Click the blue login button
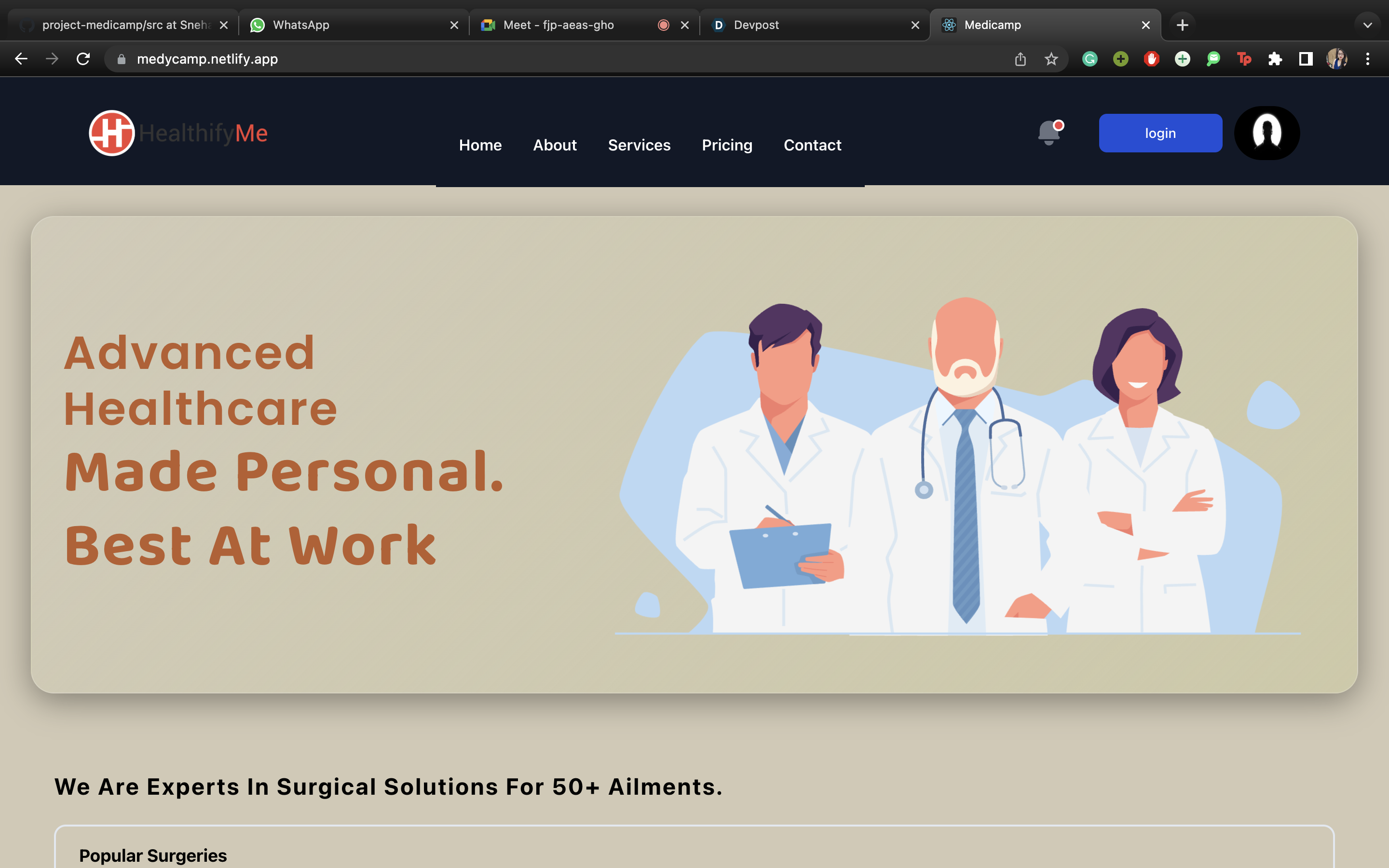This screenshot has height=868, width=1389. pyautogui.click(x=1160, y=133)
